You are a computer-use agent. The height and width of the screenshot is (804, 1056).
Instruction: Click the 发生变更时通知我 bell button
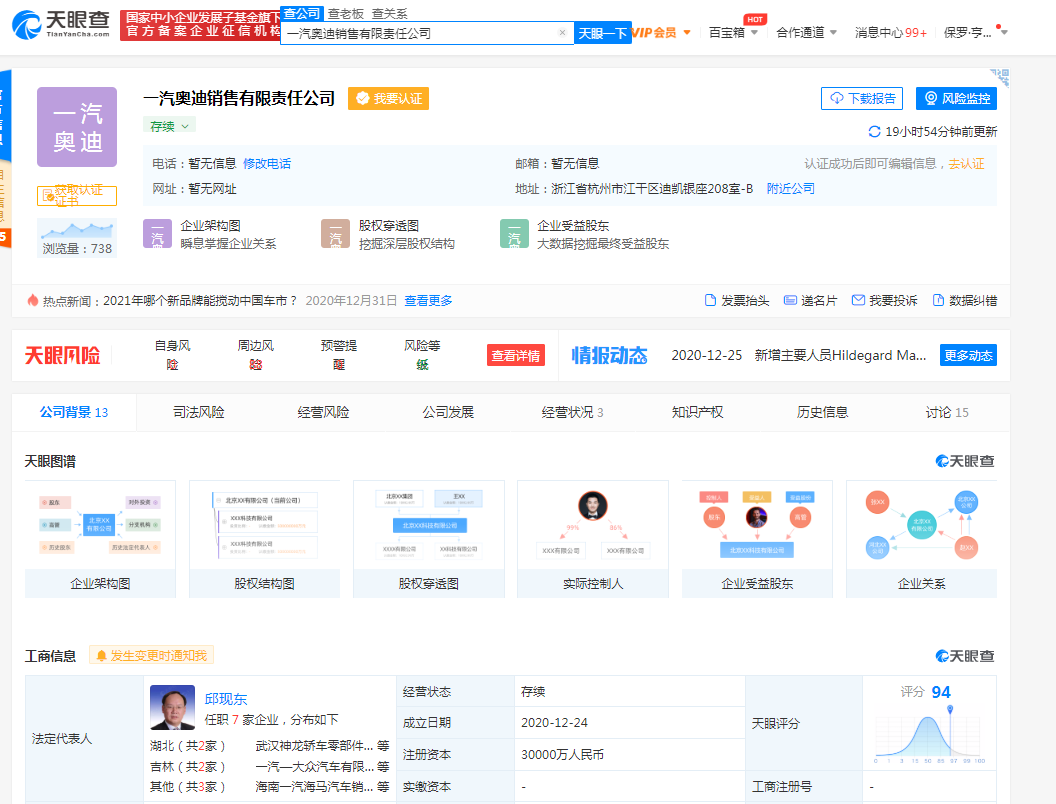click(x=152, y=655)
